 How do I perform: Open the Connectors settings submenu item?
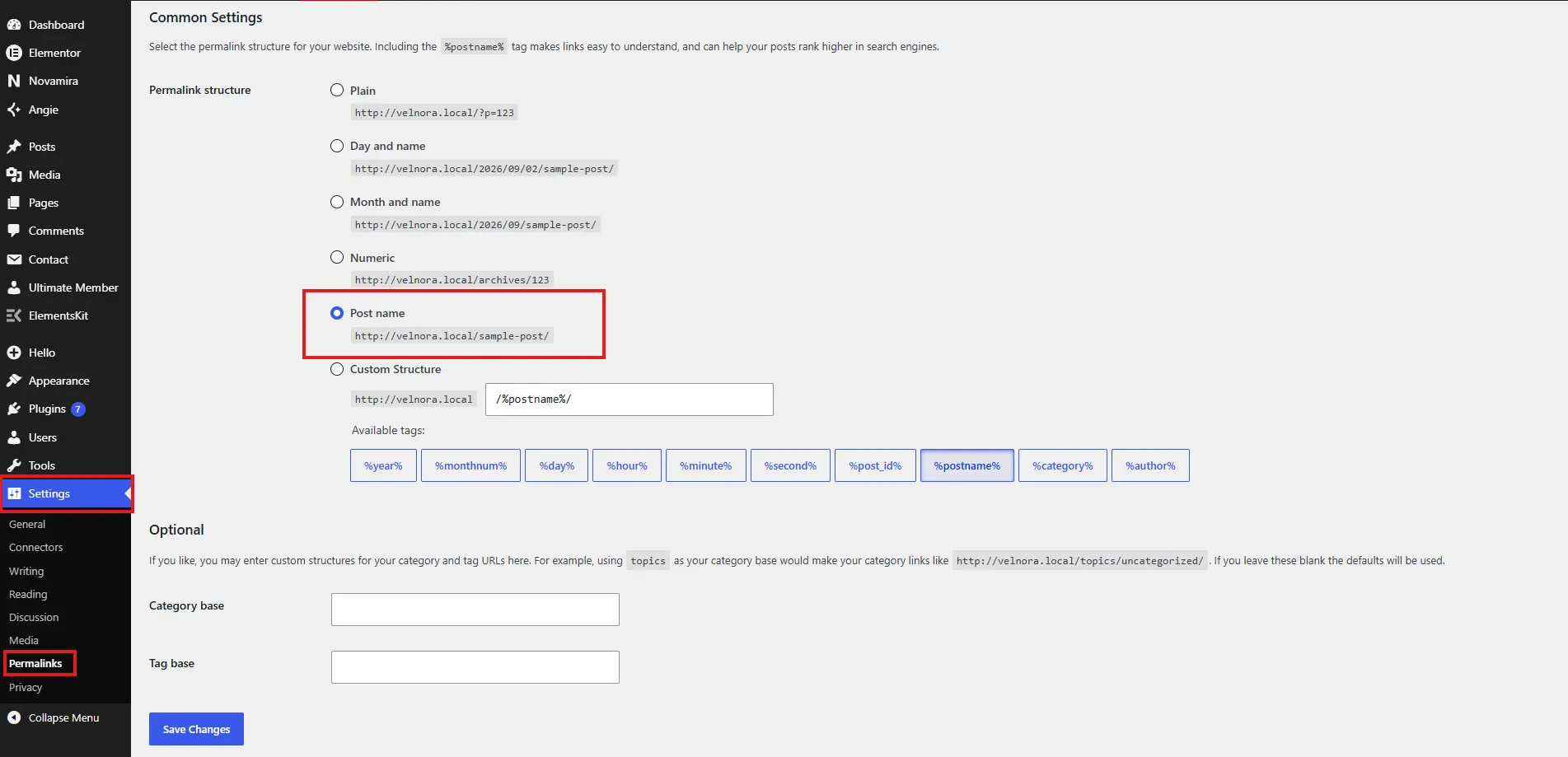[x=35, y=547]
